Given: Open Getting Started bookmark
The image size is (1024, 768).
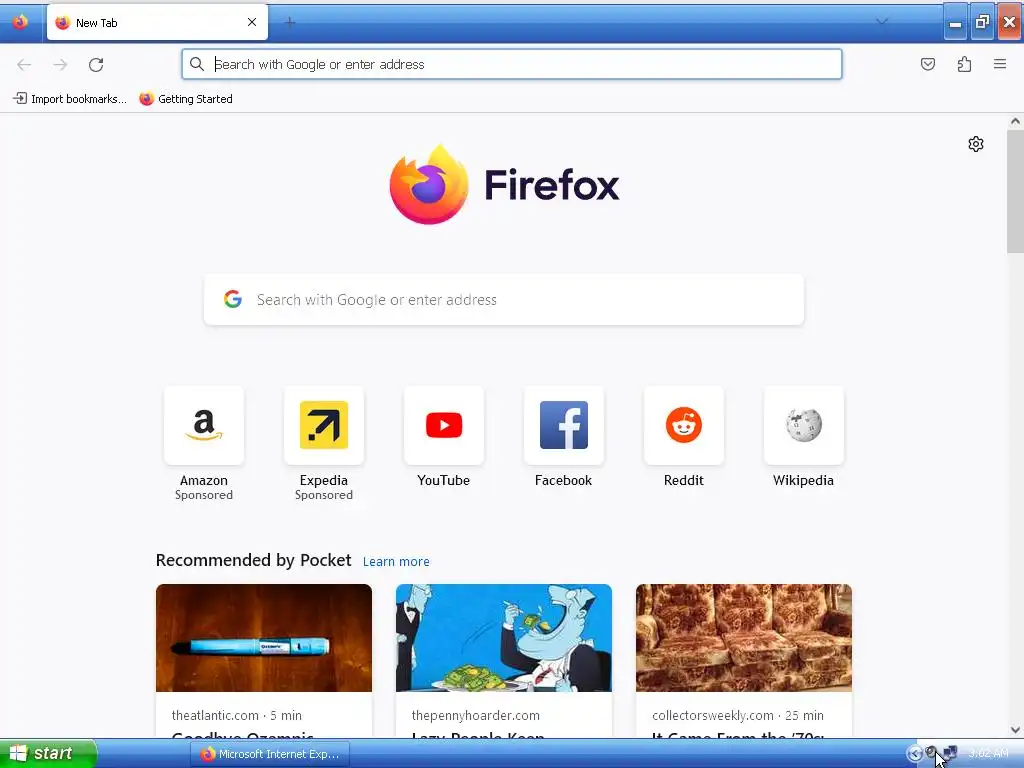Looking at the screenshot, I should (x=186, y=99).
